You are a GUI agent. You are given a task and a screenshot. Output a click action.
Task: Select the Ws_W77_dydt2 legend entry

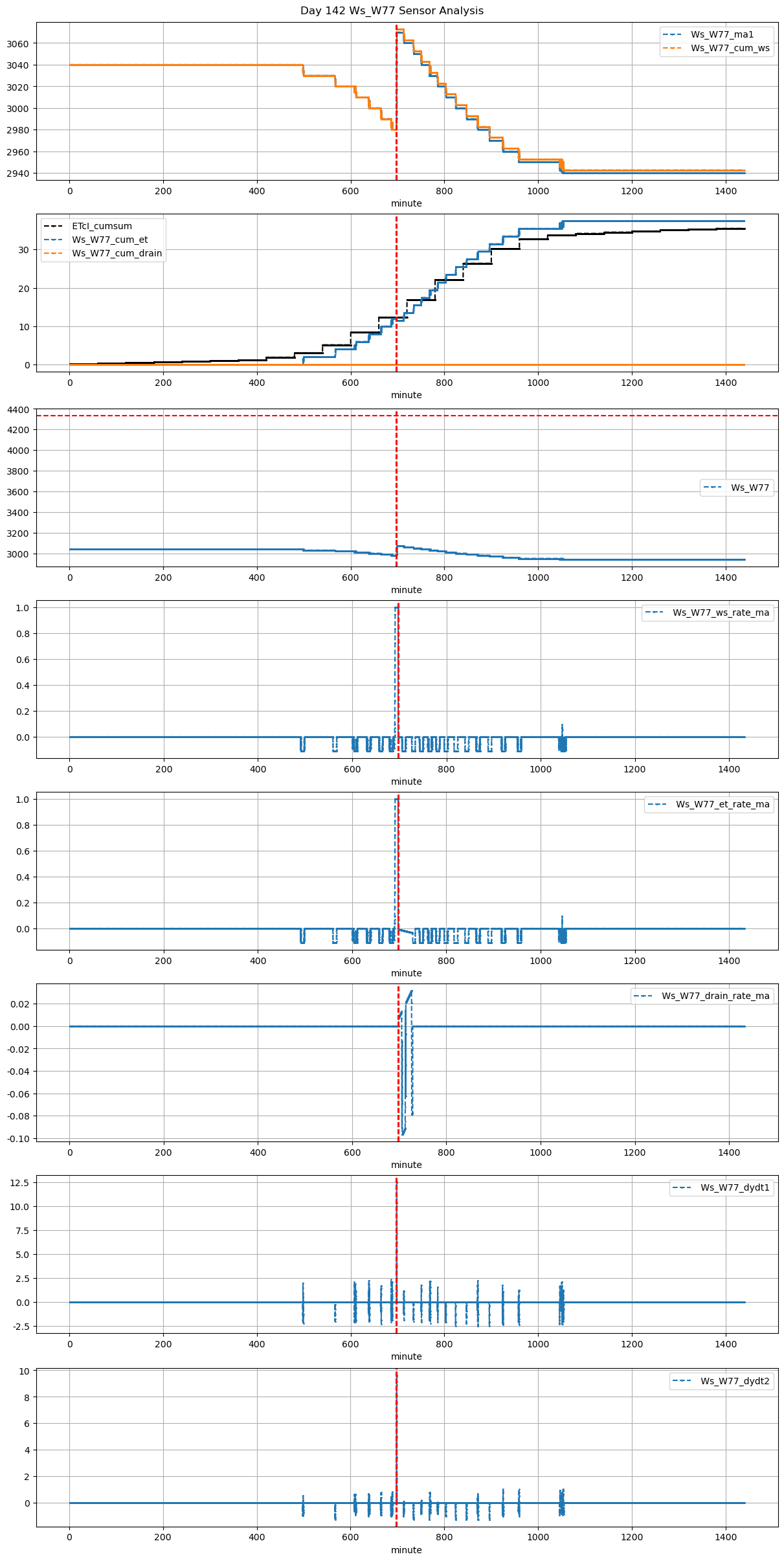pyautogui.click(x=735, y=1381)
